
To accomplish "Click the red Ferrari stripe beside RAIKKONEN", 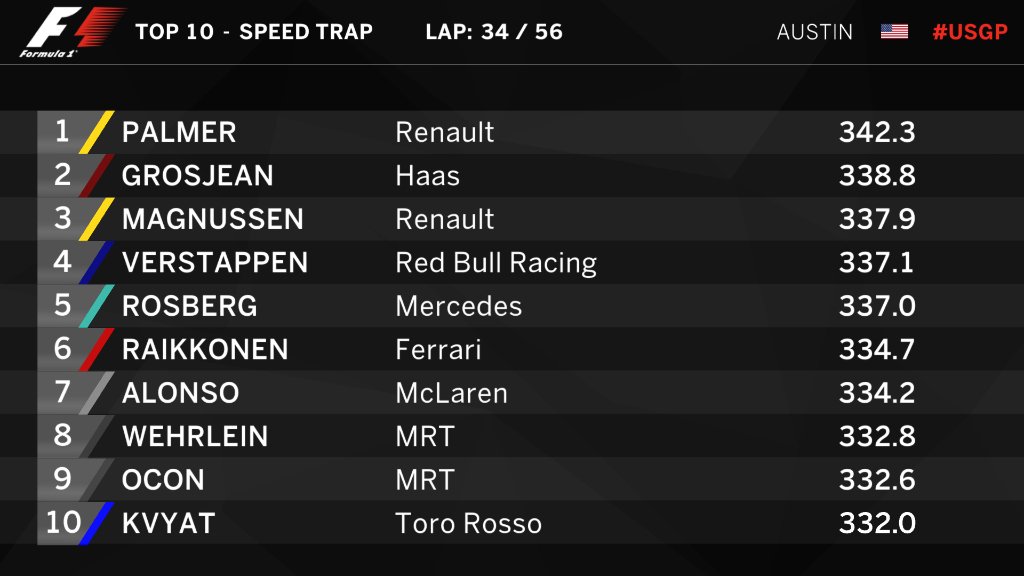I will 97,349.
